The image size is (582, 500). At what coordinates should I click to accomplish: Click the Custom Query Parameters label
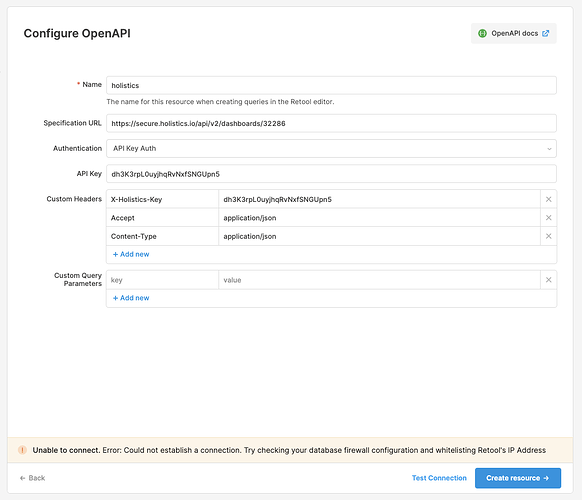(78, 280)
